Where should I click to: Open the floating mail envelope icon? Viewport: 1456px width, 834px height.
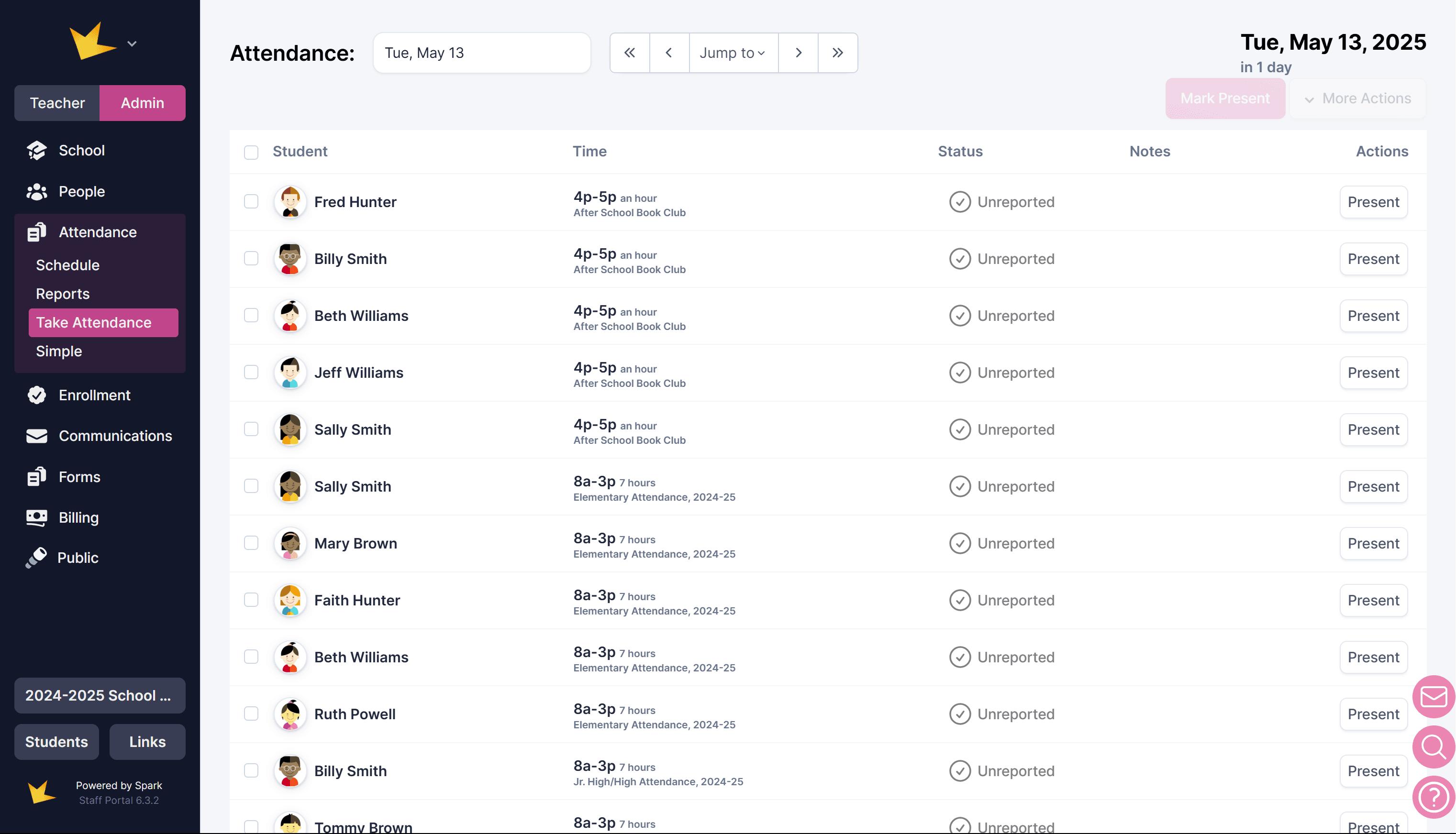(1434, 697)
